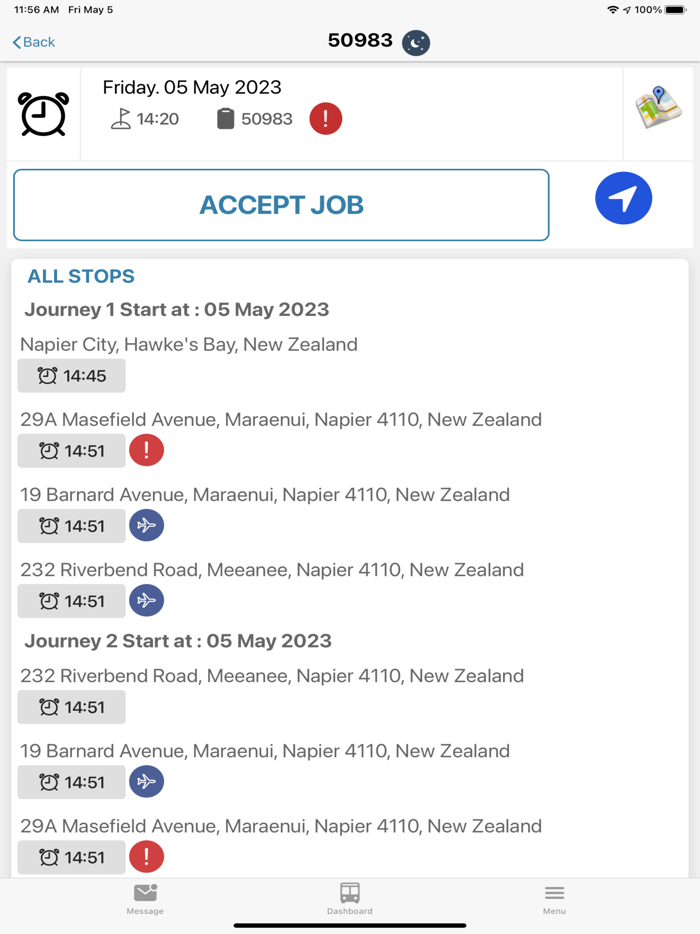Tap the blue navigation arrow icon
This screenshot has height=934, width=700.
pos(624,198)
